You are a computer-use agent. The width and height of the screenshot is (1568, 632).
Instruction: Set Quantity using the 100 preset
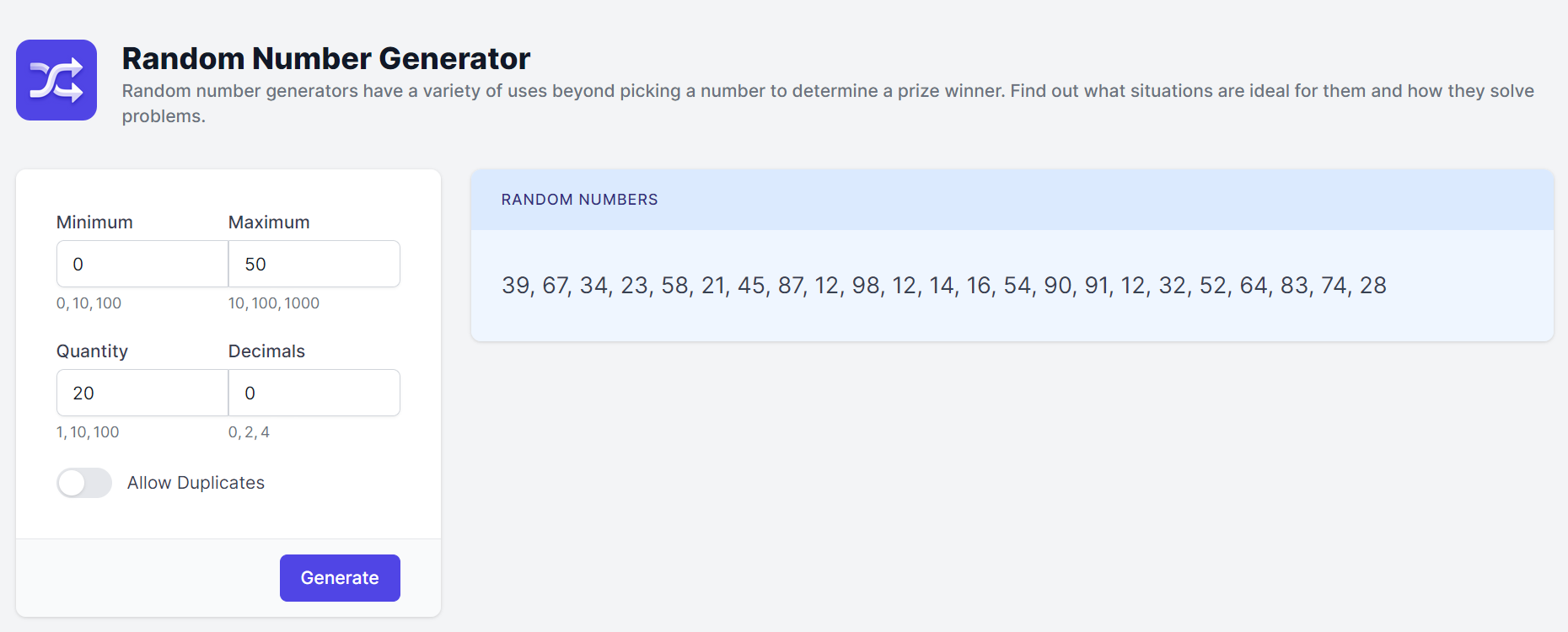(x=106, y=432)
